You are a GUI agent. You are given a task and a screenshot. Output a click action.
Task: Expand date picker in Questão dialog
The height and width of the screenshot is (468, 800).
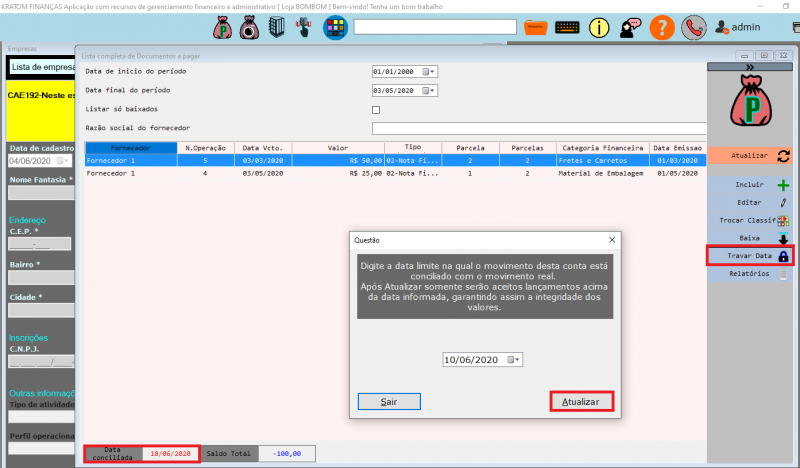click(x=514, y=359)
